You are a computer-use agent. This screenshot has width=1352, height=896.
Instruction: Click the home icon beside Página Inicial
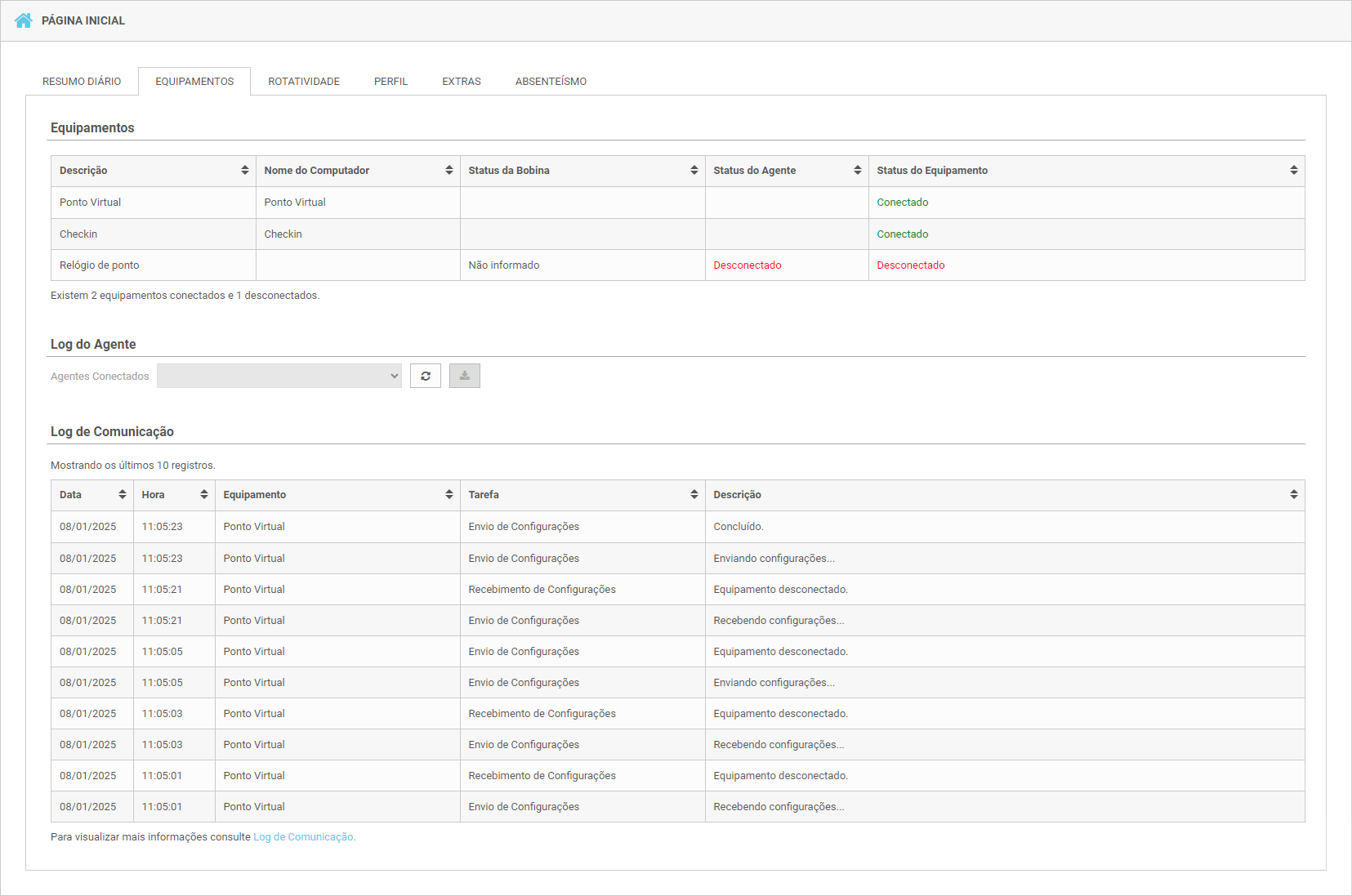tap(23, 20)
